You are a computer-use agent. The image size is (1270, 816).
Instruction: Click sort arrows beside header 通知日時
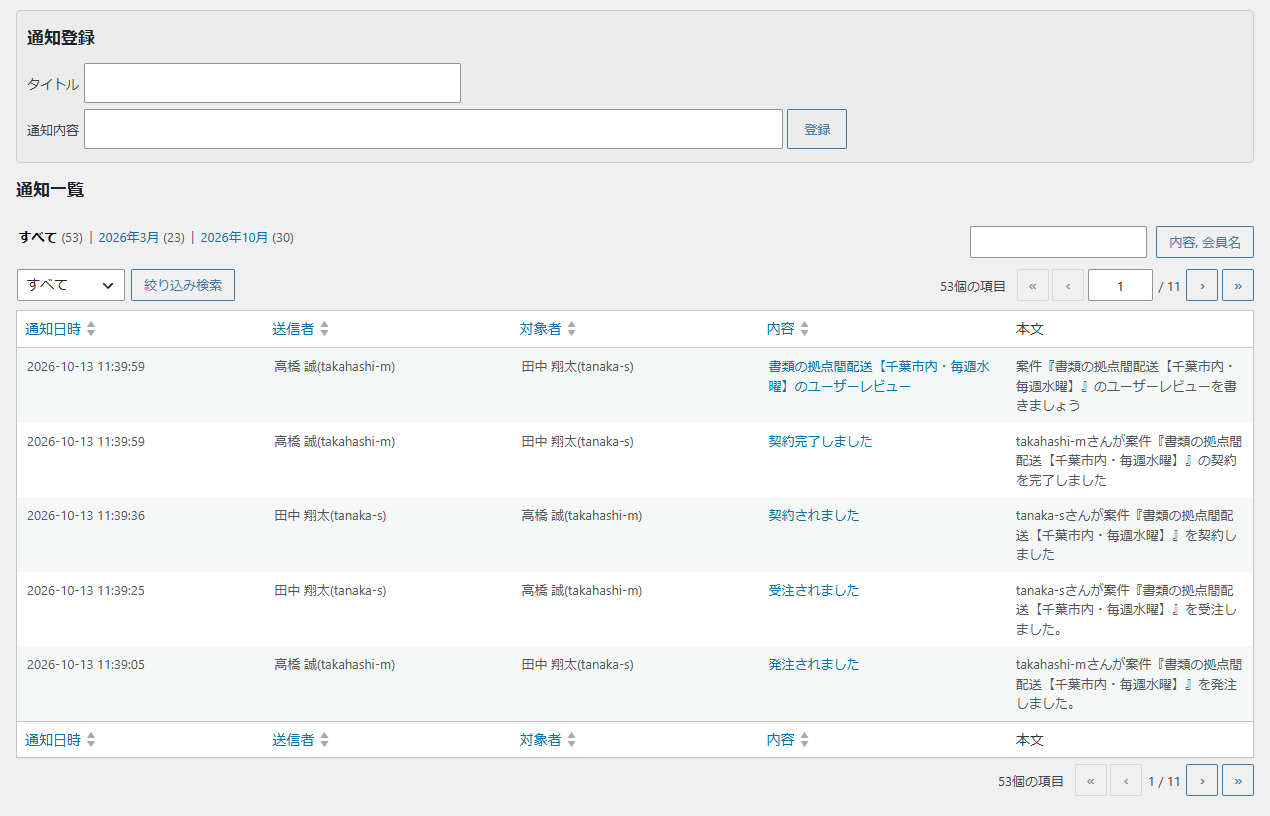coord(91,329)
